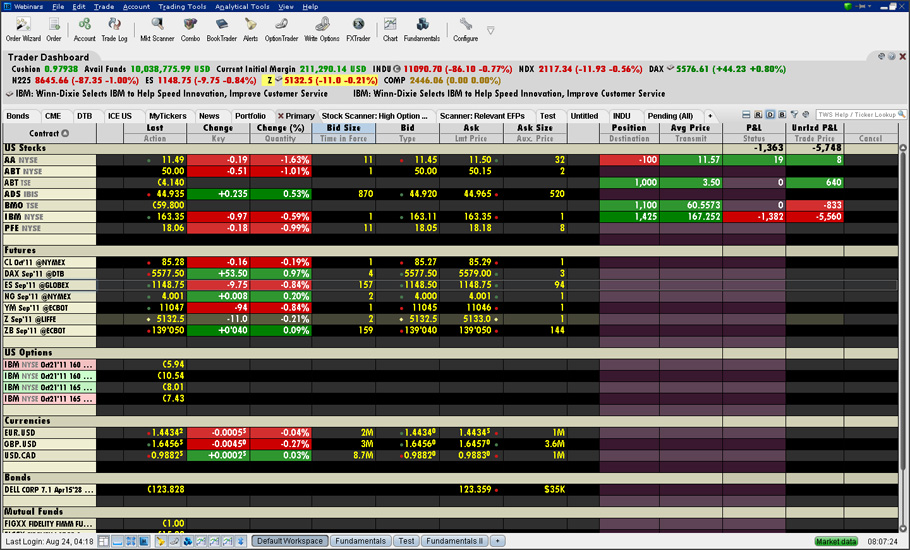The image size is (910, 550).
Task: Select the DELL CORP 7.1 Apr15'28 bond row
Action: coord(451,489)
